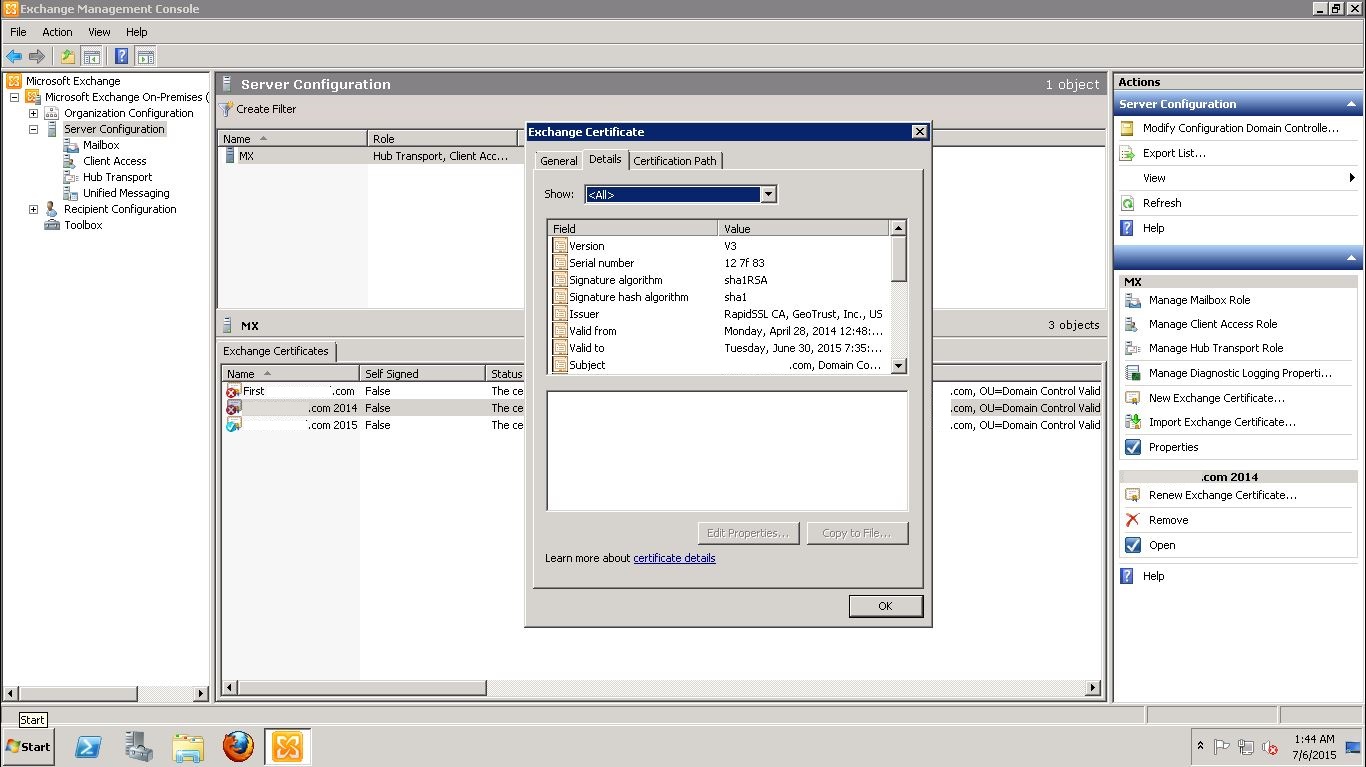Select the Valid to field row

719,348
